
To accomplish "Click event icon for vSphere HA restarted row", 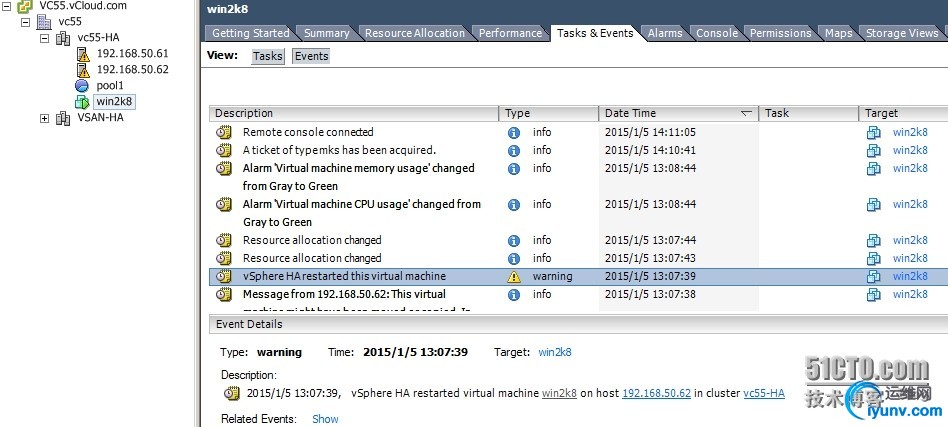I will [224, 276].
